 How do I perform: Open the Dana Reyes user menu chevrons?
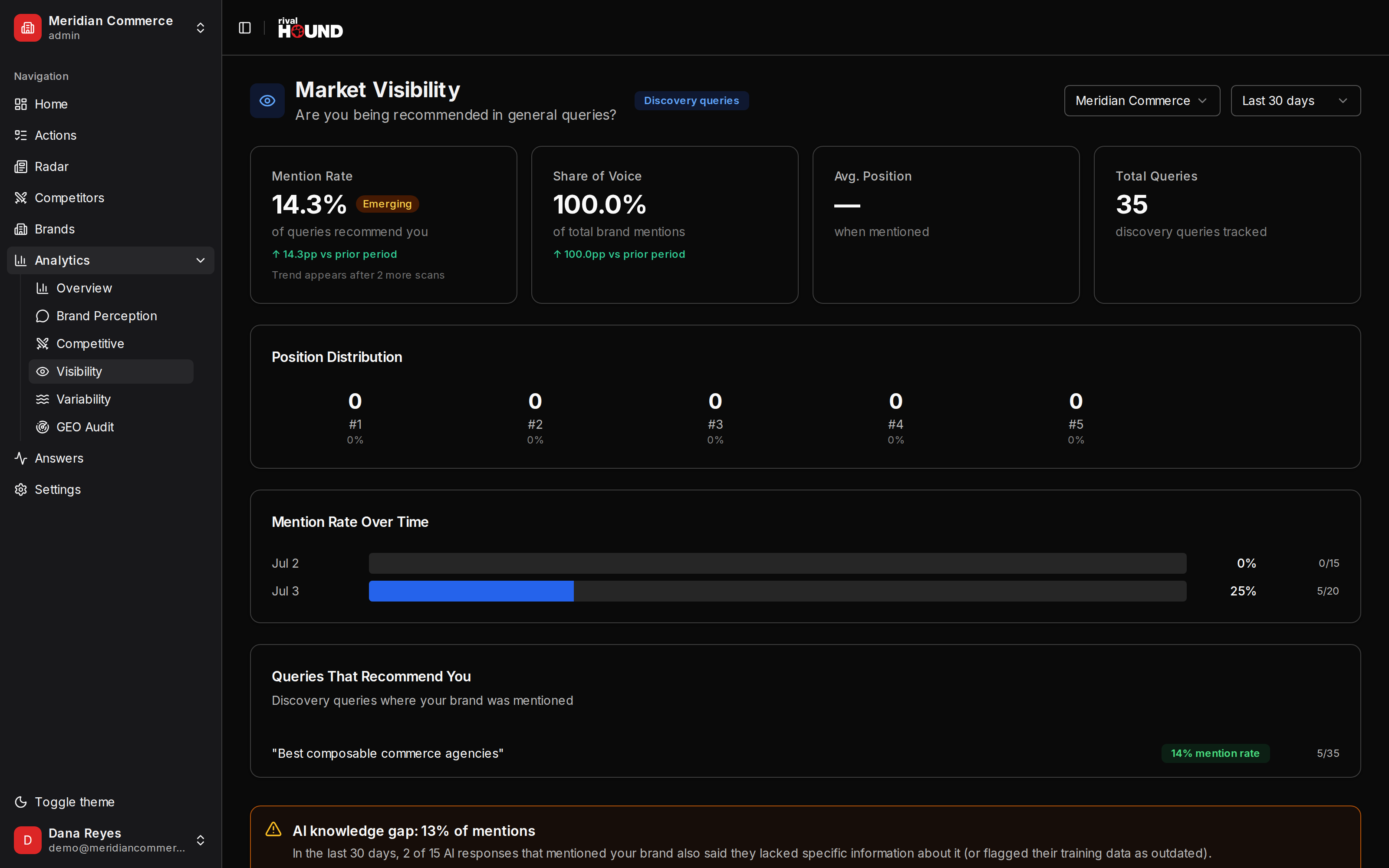tap(200, 840)
